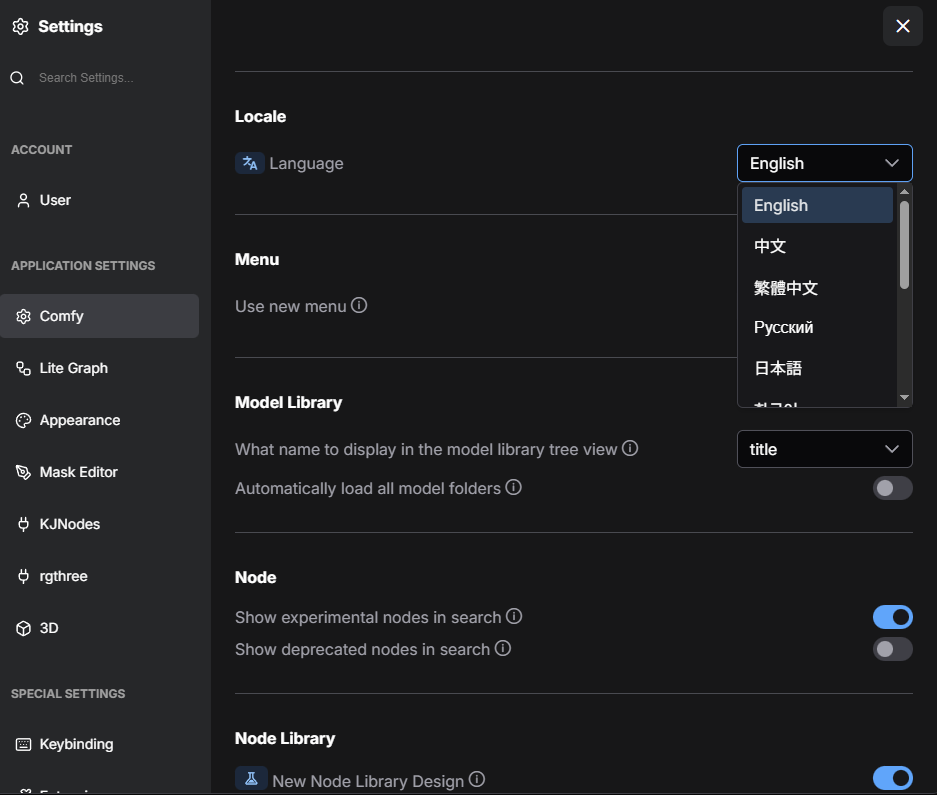The height and width of the screenshot is (795, 937).
Task: Click info icon beside Automatically load all model folders
Action: click(x=513, y=487)
